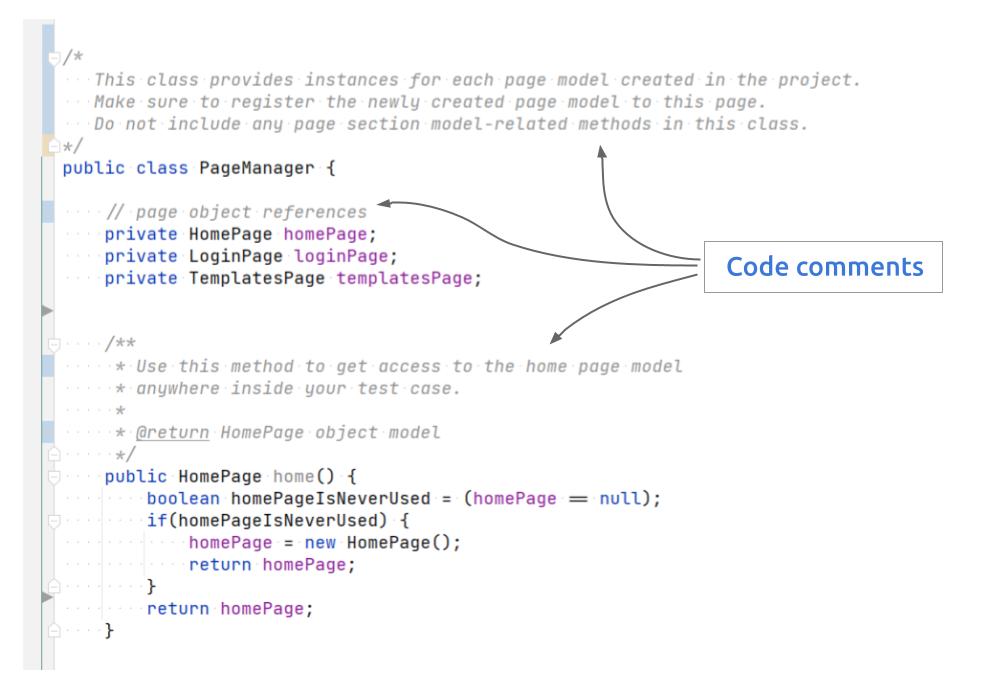
Task: Collapse the block comment starting with /*
Action: (54, 59)
